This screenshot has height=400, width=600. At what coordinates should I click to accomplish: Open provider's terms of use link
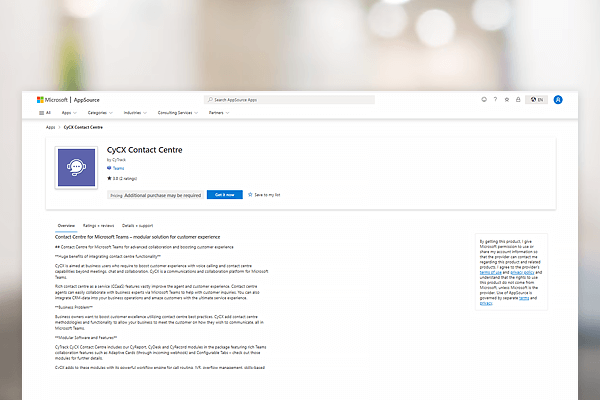point(491,273)
